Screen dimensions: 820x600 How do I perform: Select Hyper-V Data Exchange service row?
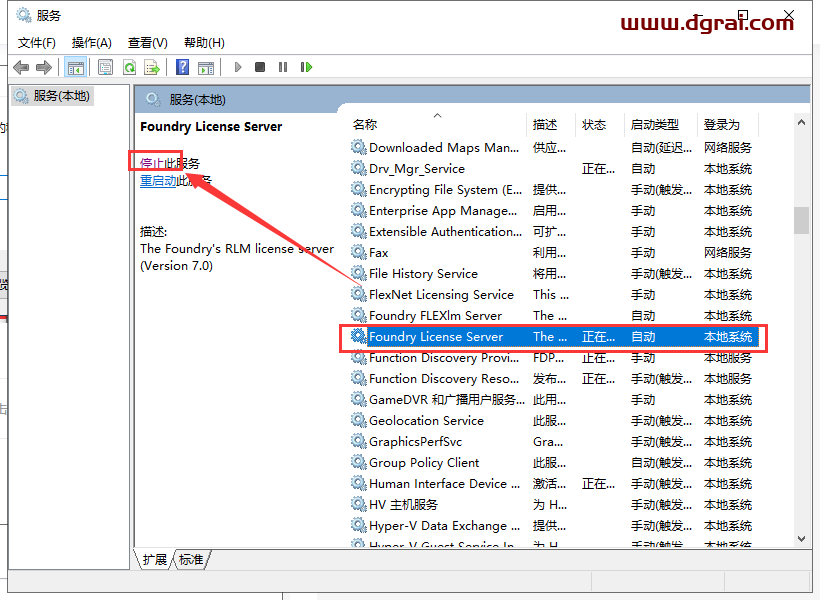(554, 526)
